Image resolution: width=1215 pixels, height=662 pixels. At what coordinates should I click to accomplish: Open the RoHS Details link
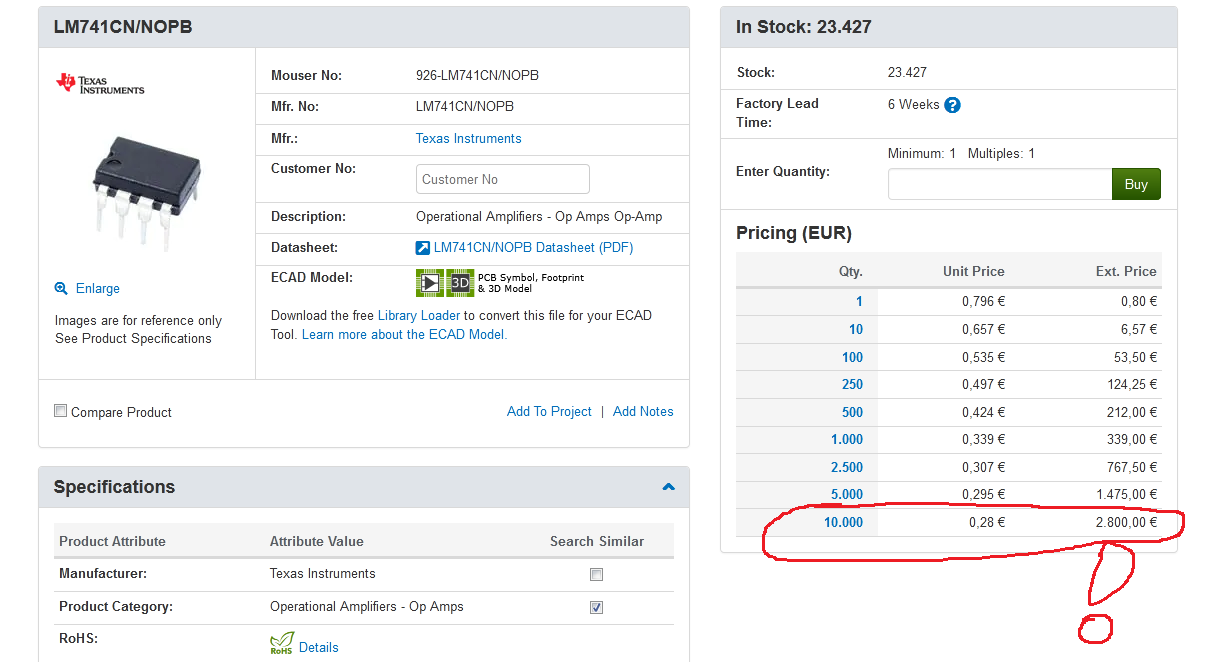pos(318,647)
